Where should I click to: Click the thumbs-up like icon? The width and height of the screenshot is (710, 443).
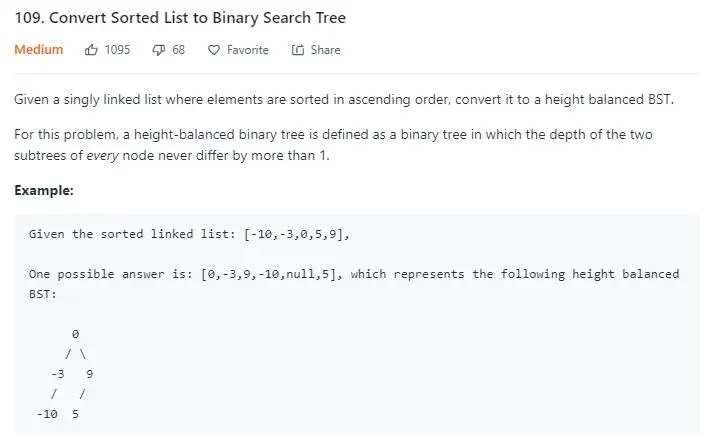point(91,50)
